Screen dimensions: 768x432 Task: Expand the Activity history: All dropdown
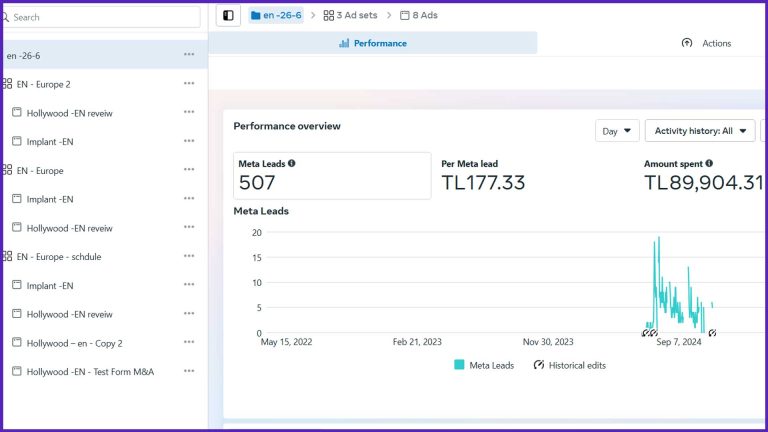coord(700,131)
